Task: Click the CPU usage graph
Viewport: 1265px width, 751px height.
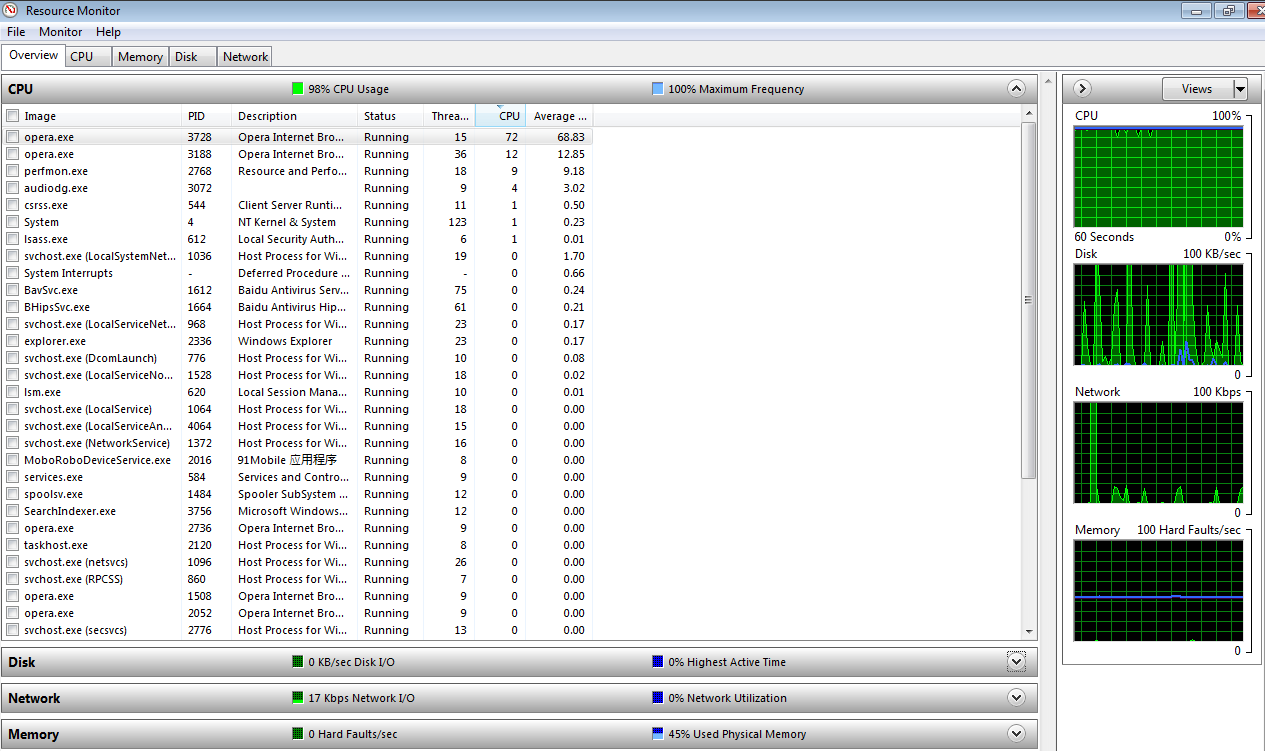Action: pos(1158,176)
